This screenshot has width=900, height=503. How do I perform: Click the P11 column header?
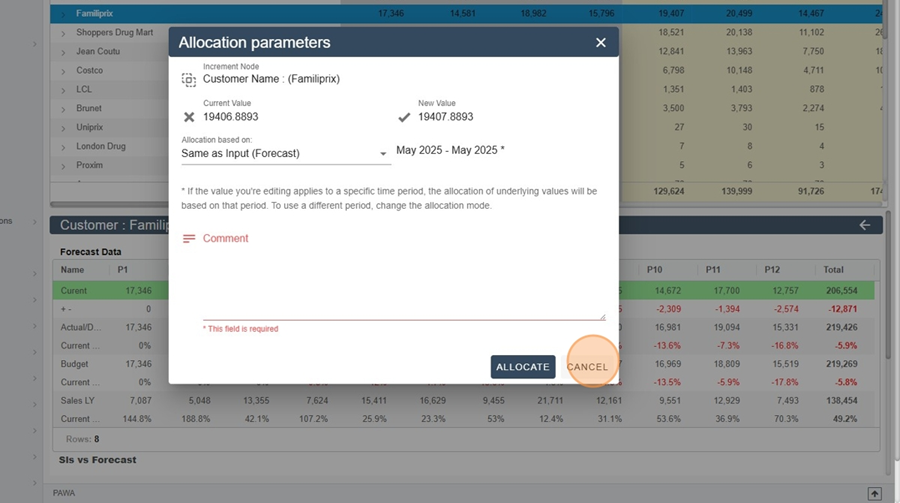pos(713,269)
